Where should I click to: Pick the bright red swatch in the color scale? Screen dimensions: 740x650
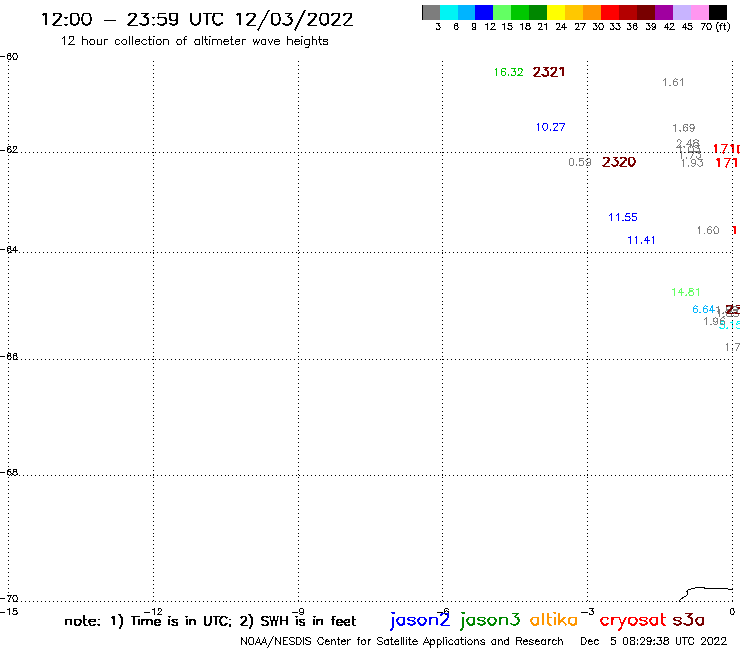tap(610, 12)
